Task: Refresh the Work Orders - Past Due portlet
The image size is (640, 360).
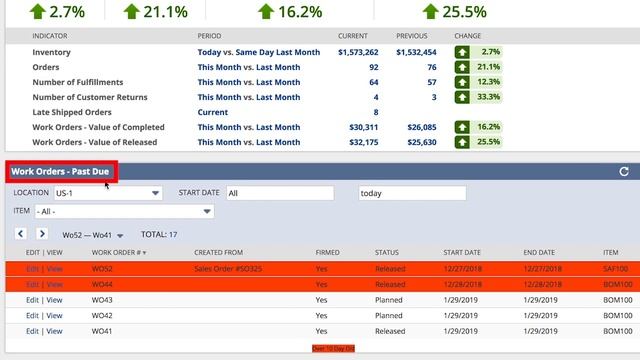Action: pyautogui.click(x=624, y=172)
